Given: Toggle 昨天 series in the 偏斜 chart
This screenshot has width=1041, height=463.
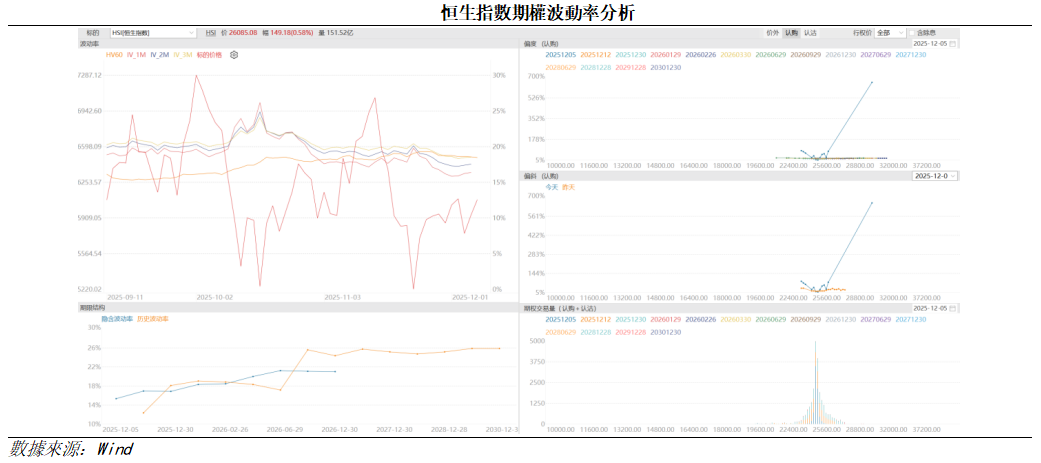Looking at the screenshot, I should [569, 187].
